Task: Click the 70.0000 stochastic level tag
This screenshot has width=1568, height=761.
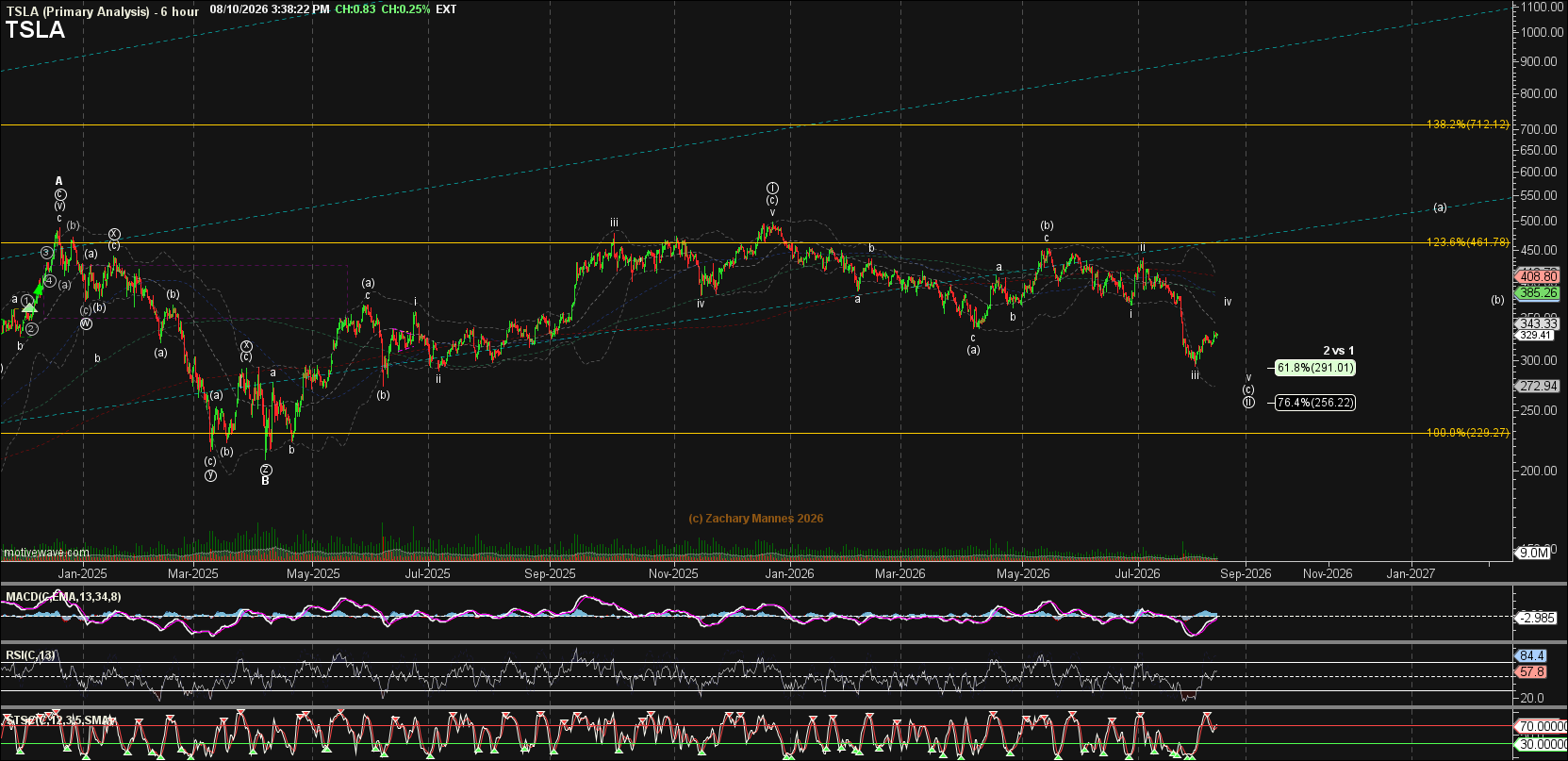Action: click(x=1542, y=726)
